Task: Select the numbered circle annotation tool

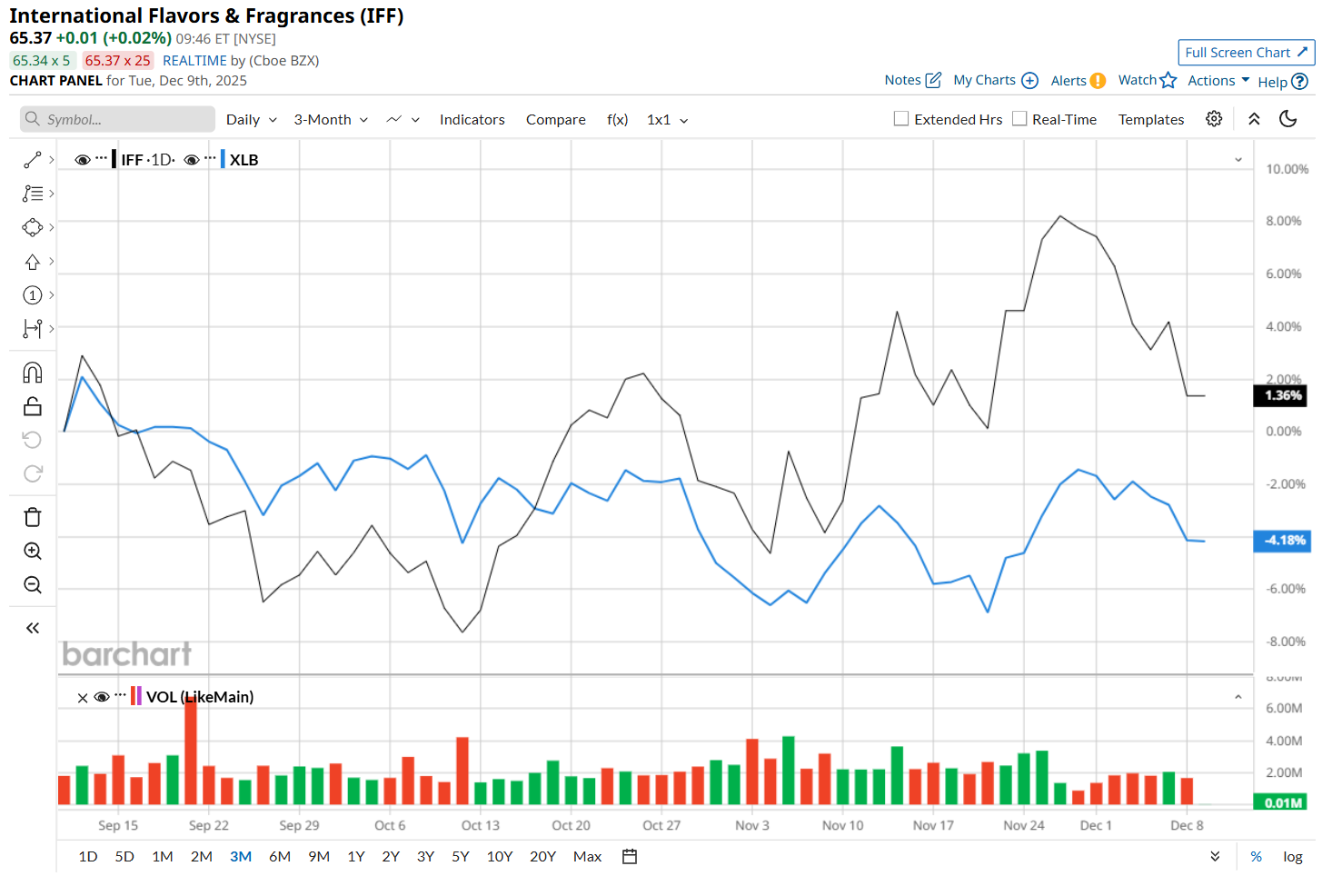Action: tap(33, 295)
